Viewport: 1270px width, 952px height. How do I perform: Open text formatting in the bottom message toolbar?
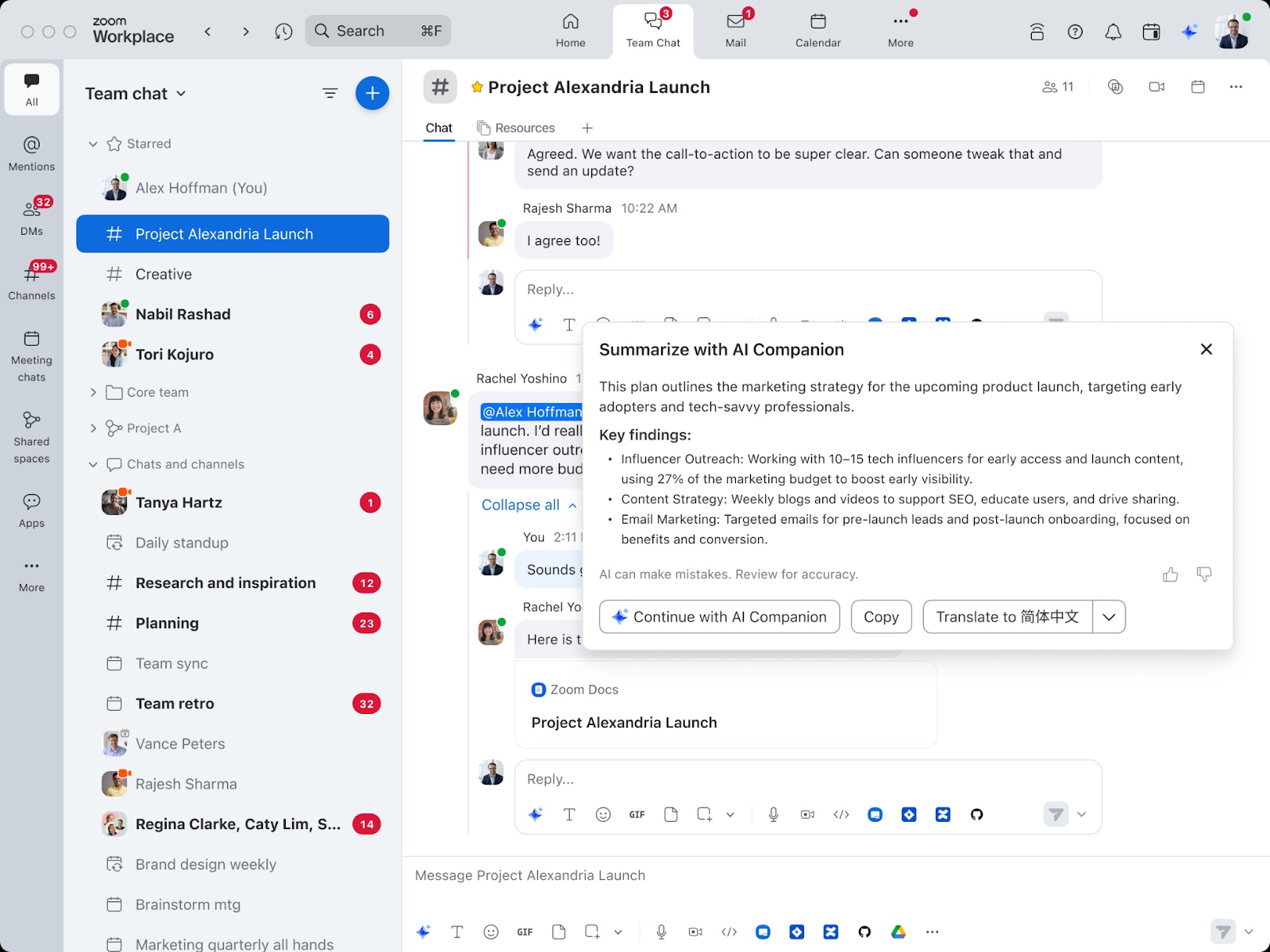pyautogui.click(x=457, y=932)
